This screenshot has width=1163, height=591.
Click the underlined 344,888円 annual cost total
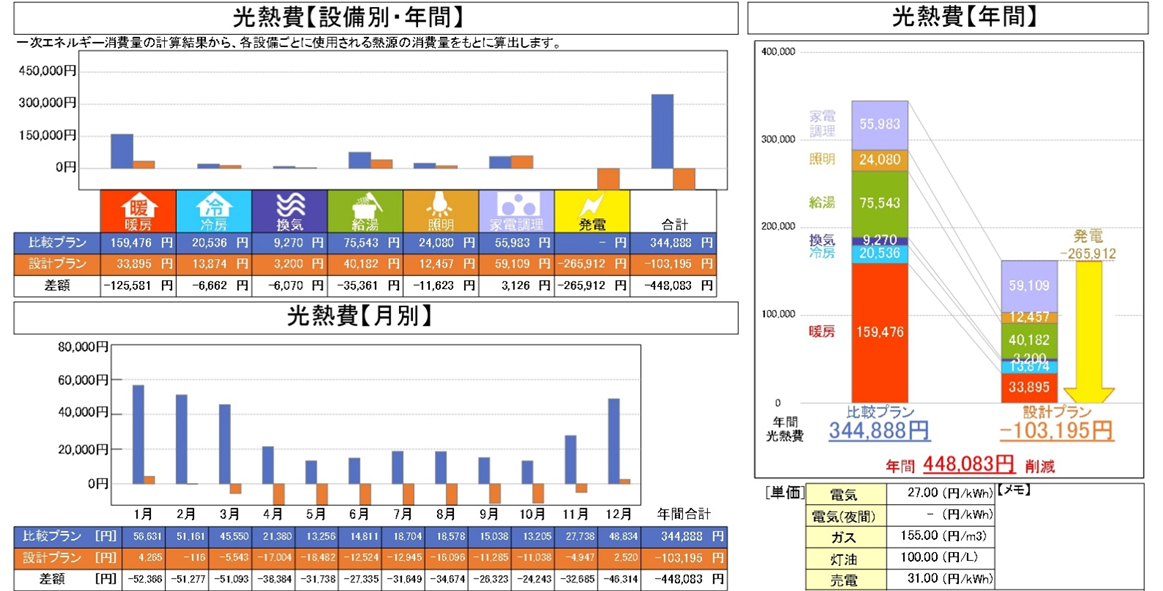(x=879, y=432)
